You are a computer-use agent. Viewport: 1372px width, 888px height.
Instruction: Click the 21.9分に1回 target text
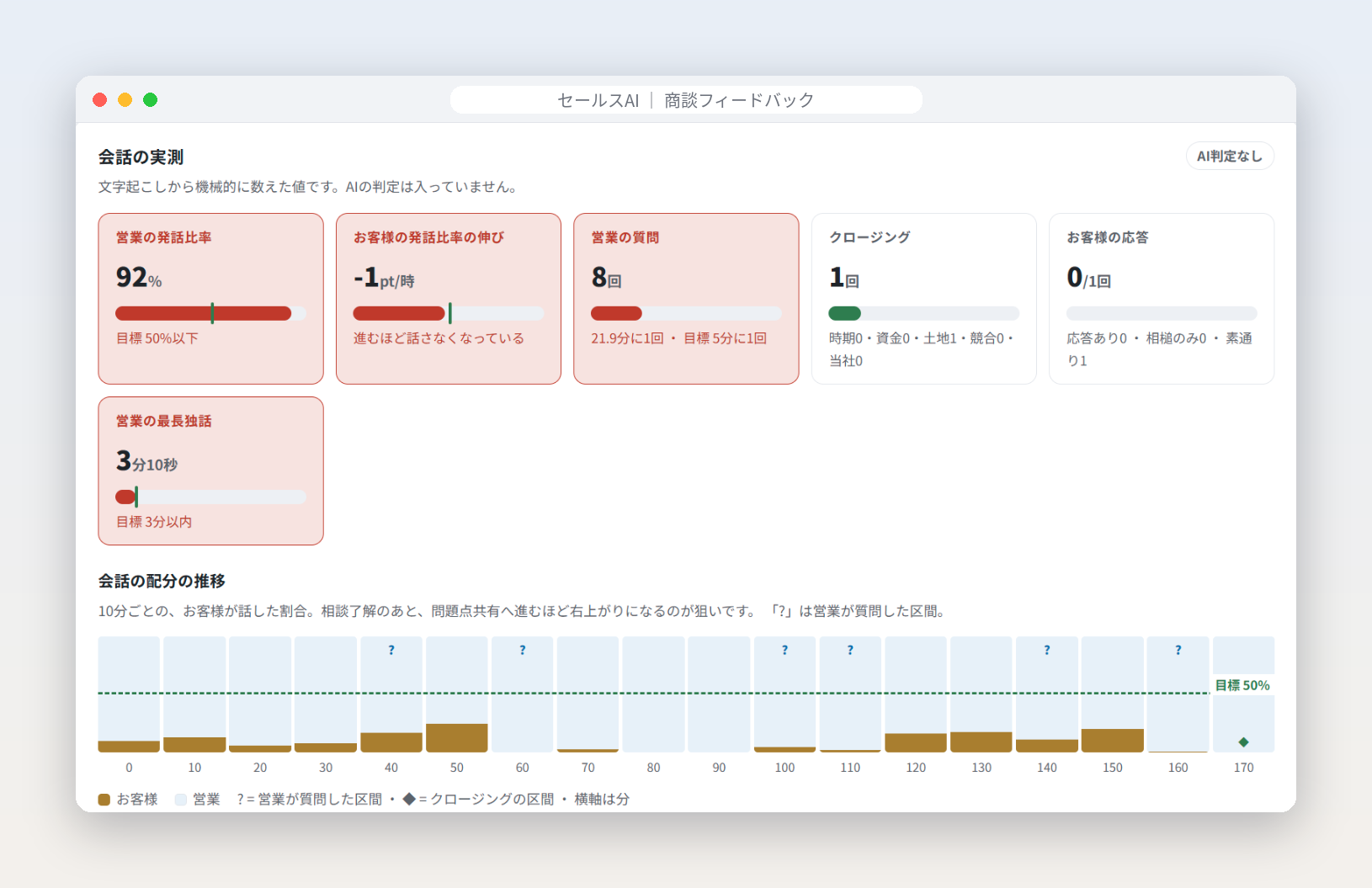tap(678, 338)
